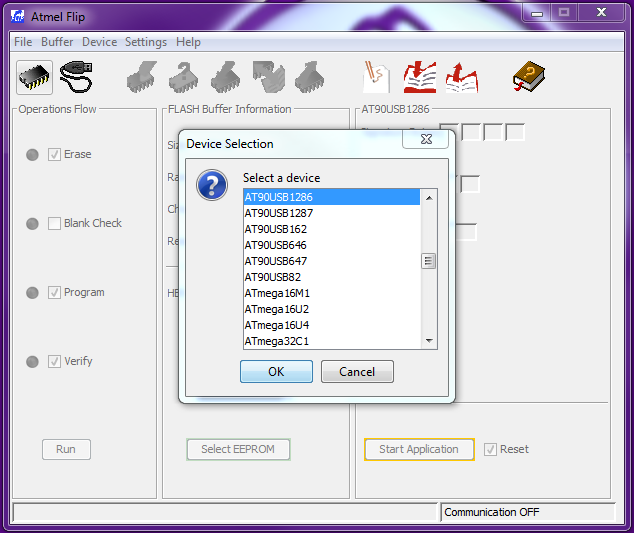The image size is (634, 533).
Task: Click the Communication OFF status text
Action: point(492,512)
